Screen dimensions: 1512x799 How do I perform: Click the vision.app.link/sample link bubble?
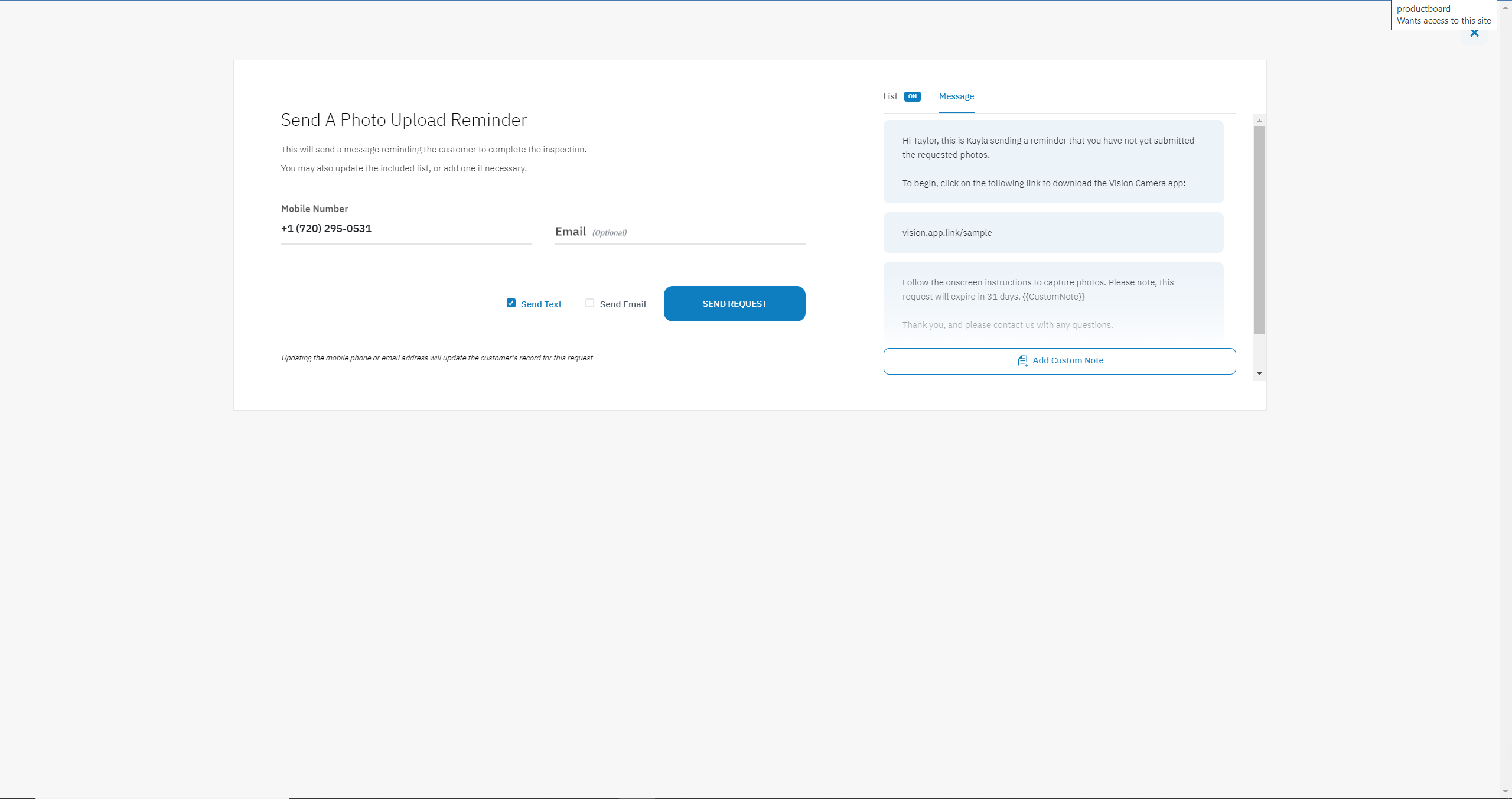click(x=1053, y=233)
